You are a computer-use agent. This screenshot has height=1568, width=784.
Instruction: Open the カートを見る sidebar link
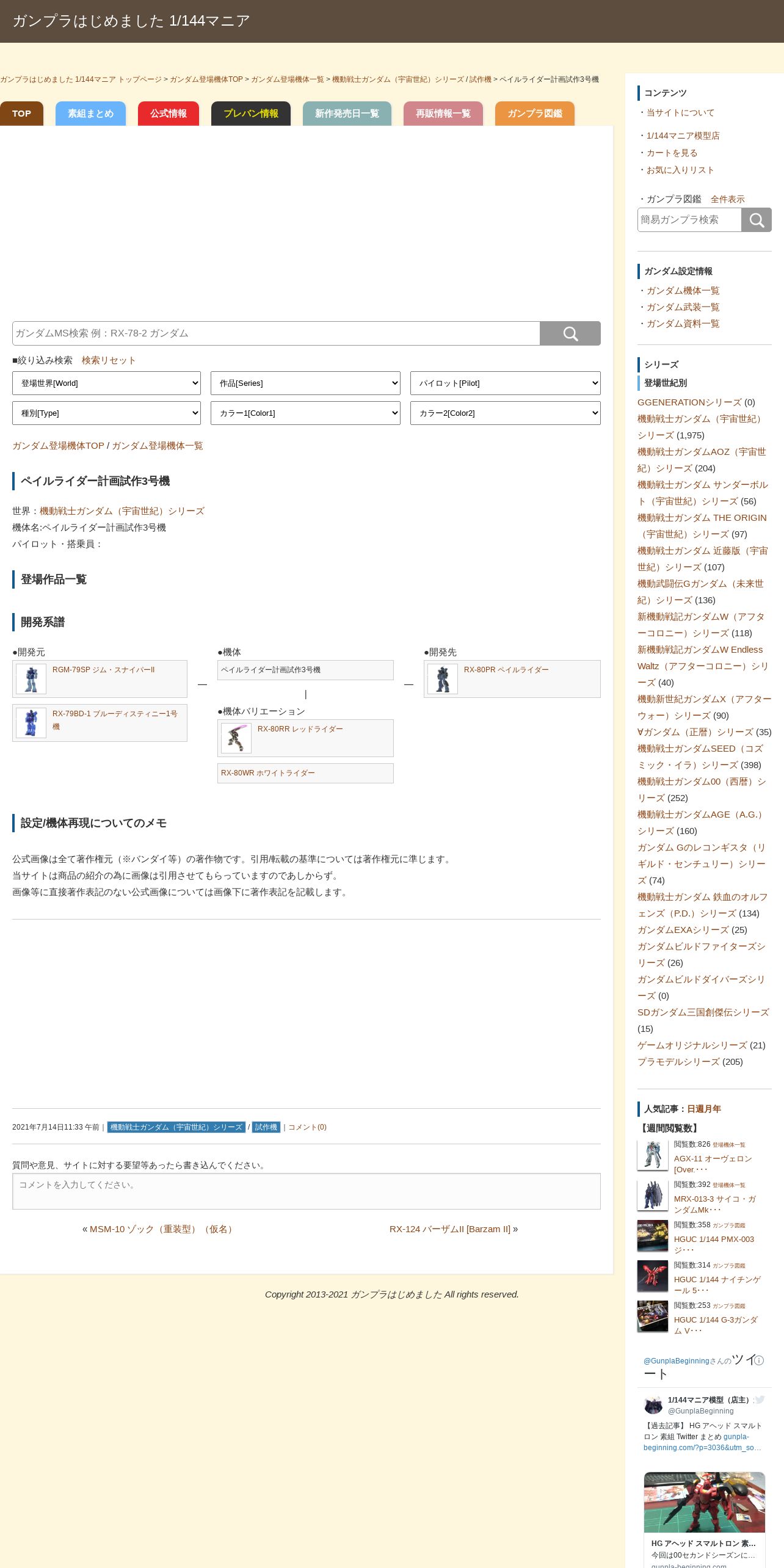click(672, 153)
